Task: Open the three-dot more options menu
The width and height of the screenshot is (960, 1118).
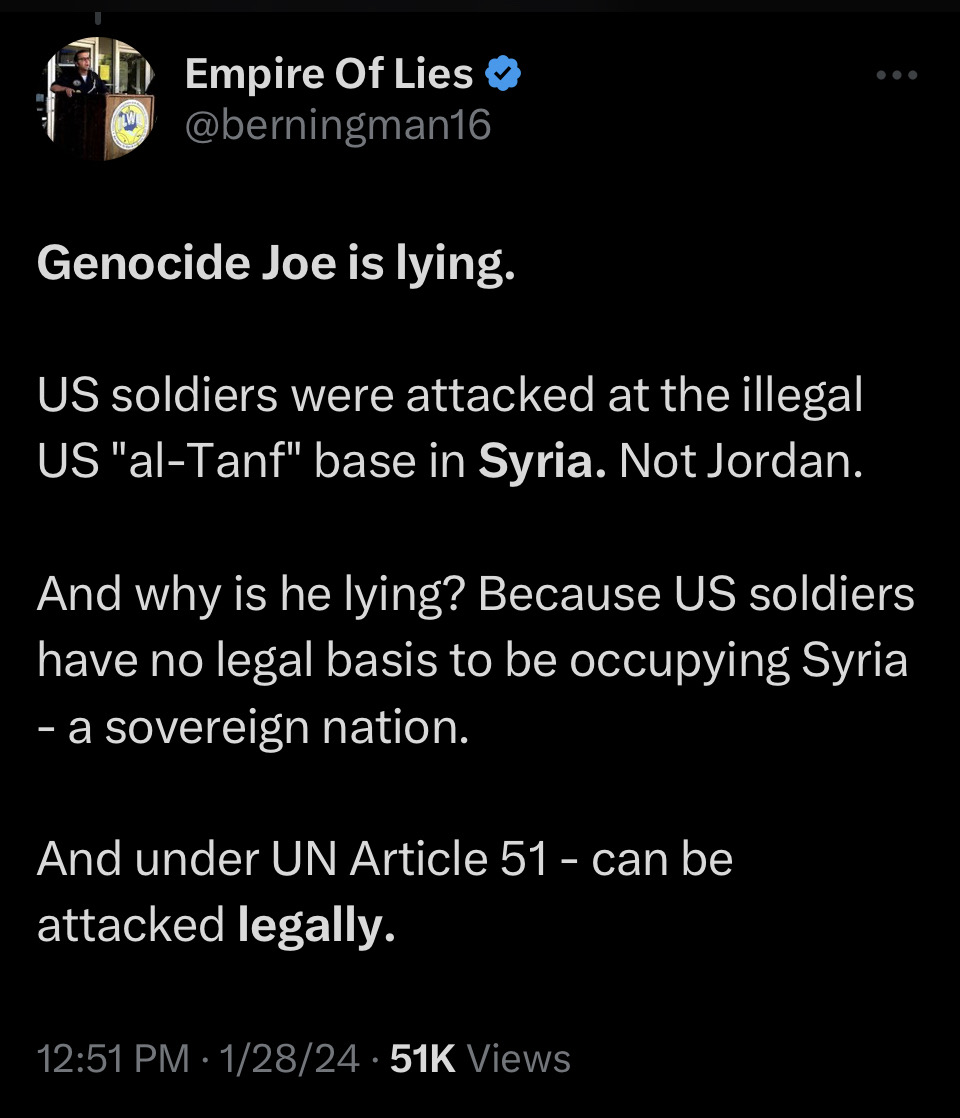Action: tap(897, 74)
